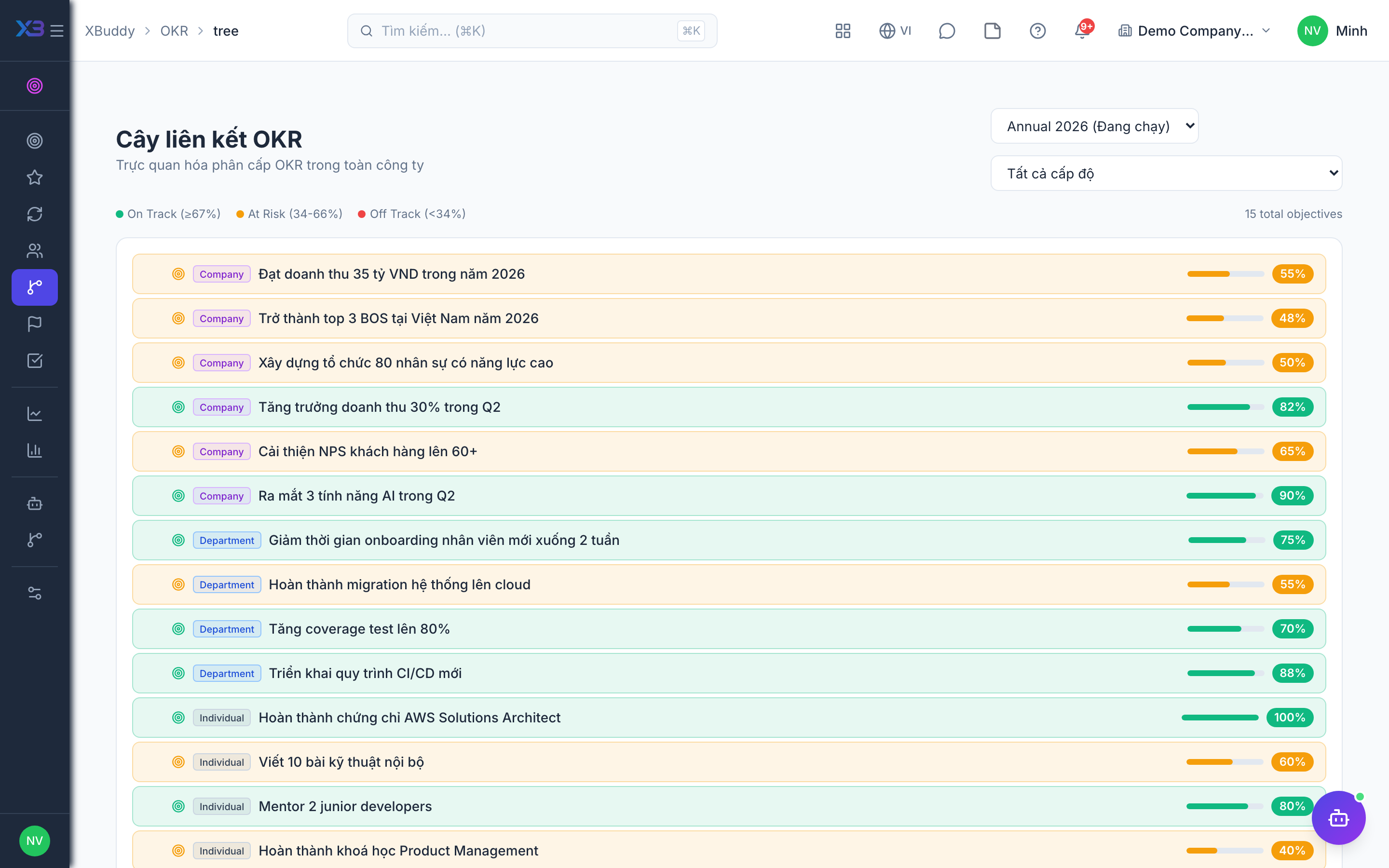The width and height of the screenshot is (1389, 868).
Task: Click the 82% badge on 'Tăng trưởng doanh thu' row
Action: [x=1292, y=407]
